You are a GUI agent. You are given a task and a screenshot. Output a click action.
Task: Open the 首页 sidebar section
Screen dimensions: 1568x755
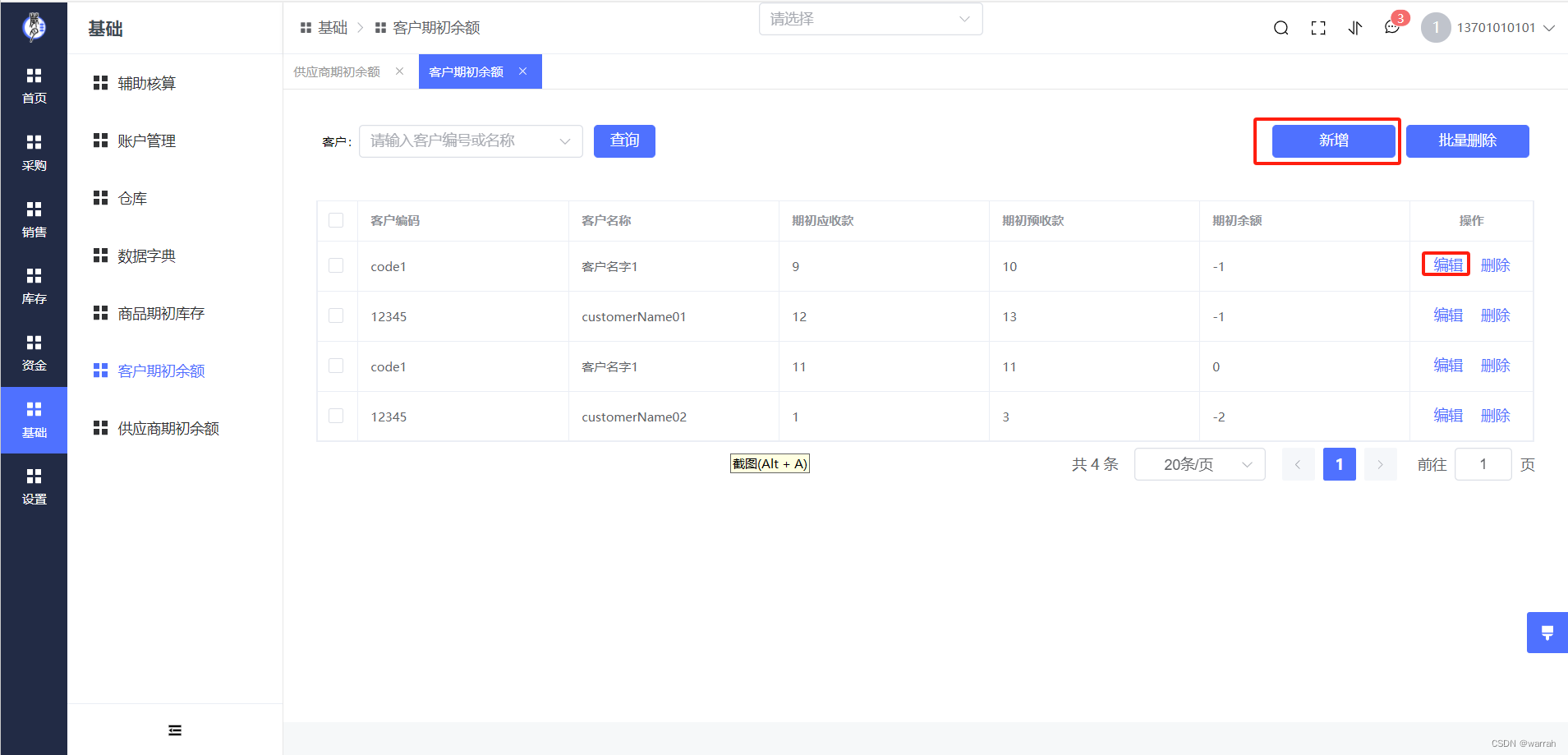click(34, 86)
